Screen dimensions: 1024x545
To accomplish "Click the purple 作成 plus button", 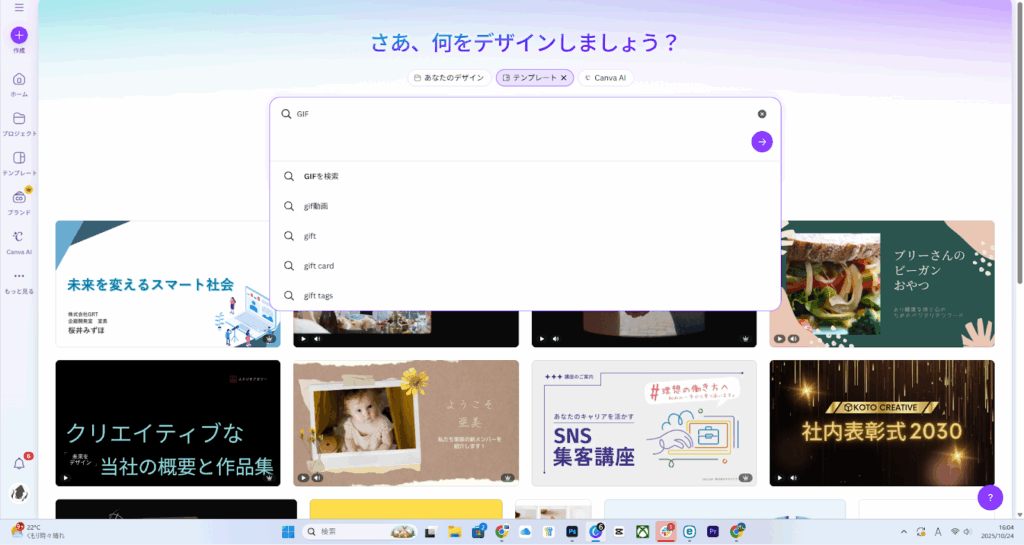I will 19,35.
